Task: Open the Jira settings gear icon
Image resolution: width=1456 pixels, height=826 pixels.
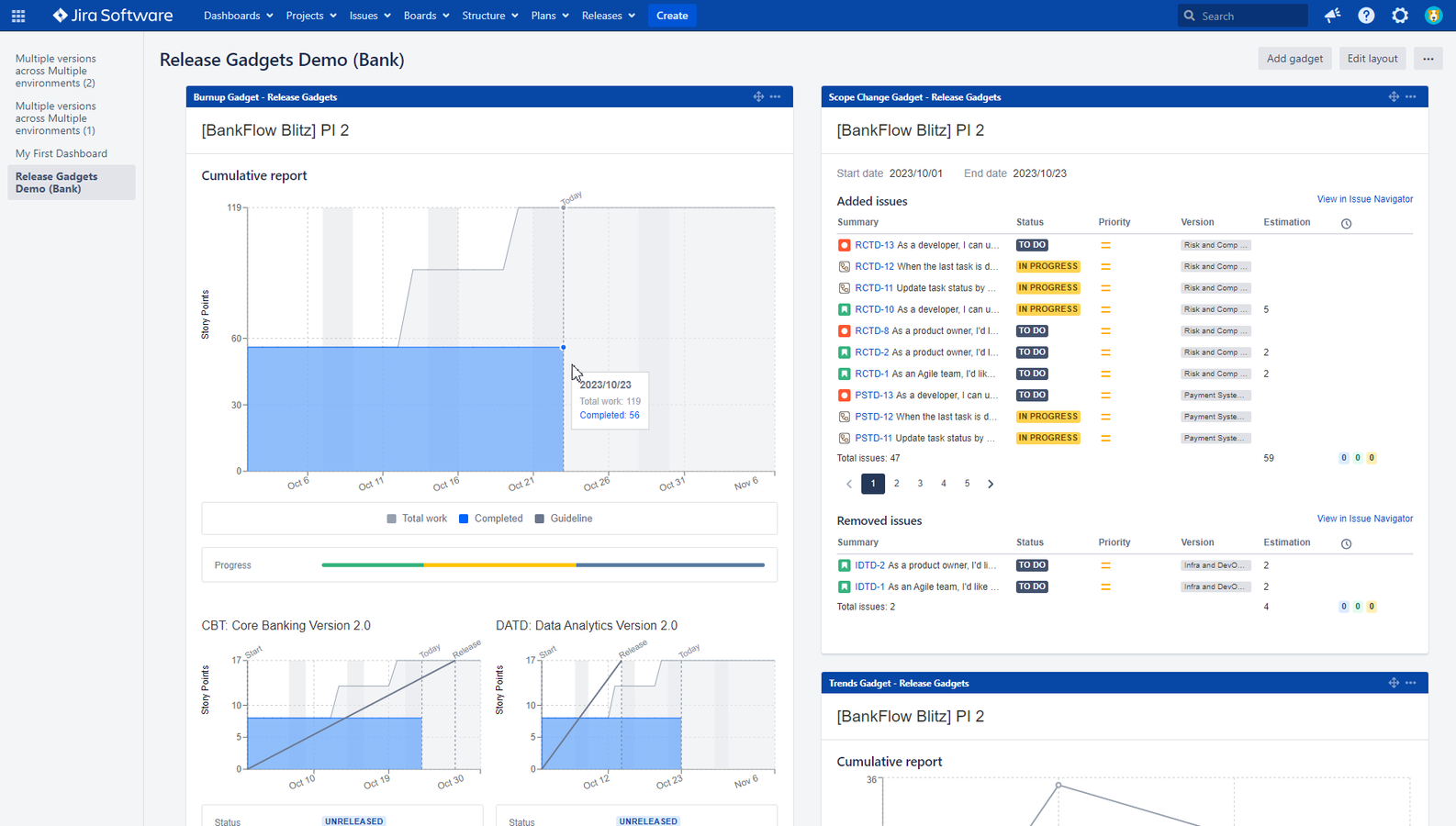Action: tap(1400, 16)
